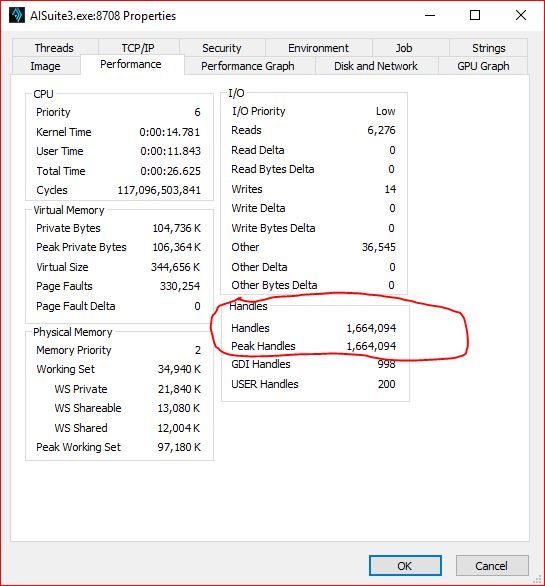Click the Page Faults value 330,254
545x586 pixels.
pyautogui.click(x=180, y=286)
